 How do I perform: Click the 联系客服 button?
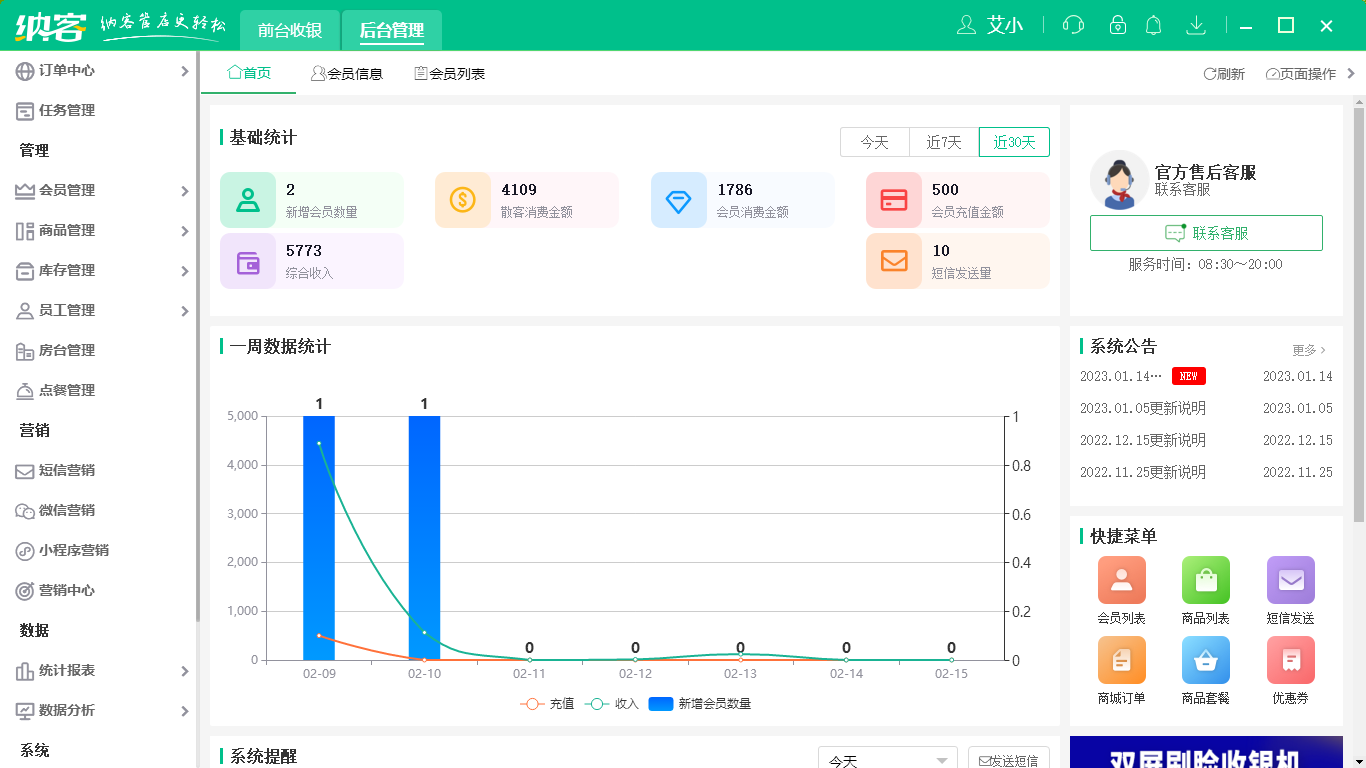coord(1205,232)
